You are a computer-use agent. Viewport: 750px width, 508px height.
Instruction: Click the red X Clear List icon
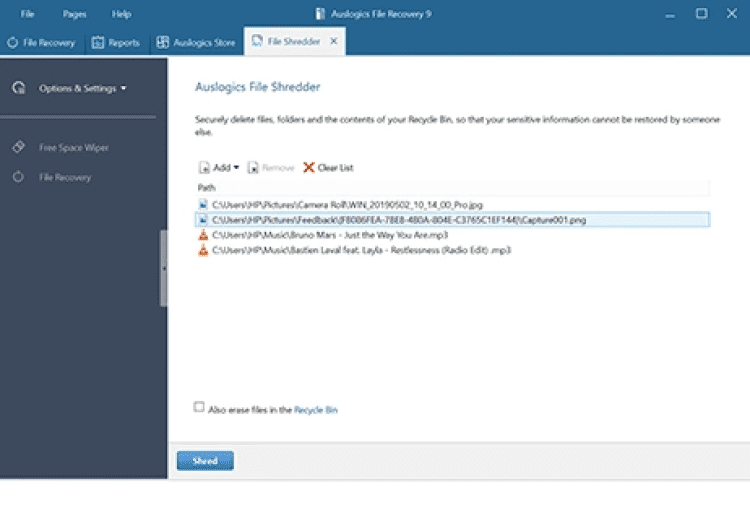(x=309, y=167)
